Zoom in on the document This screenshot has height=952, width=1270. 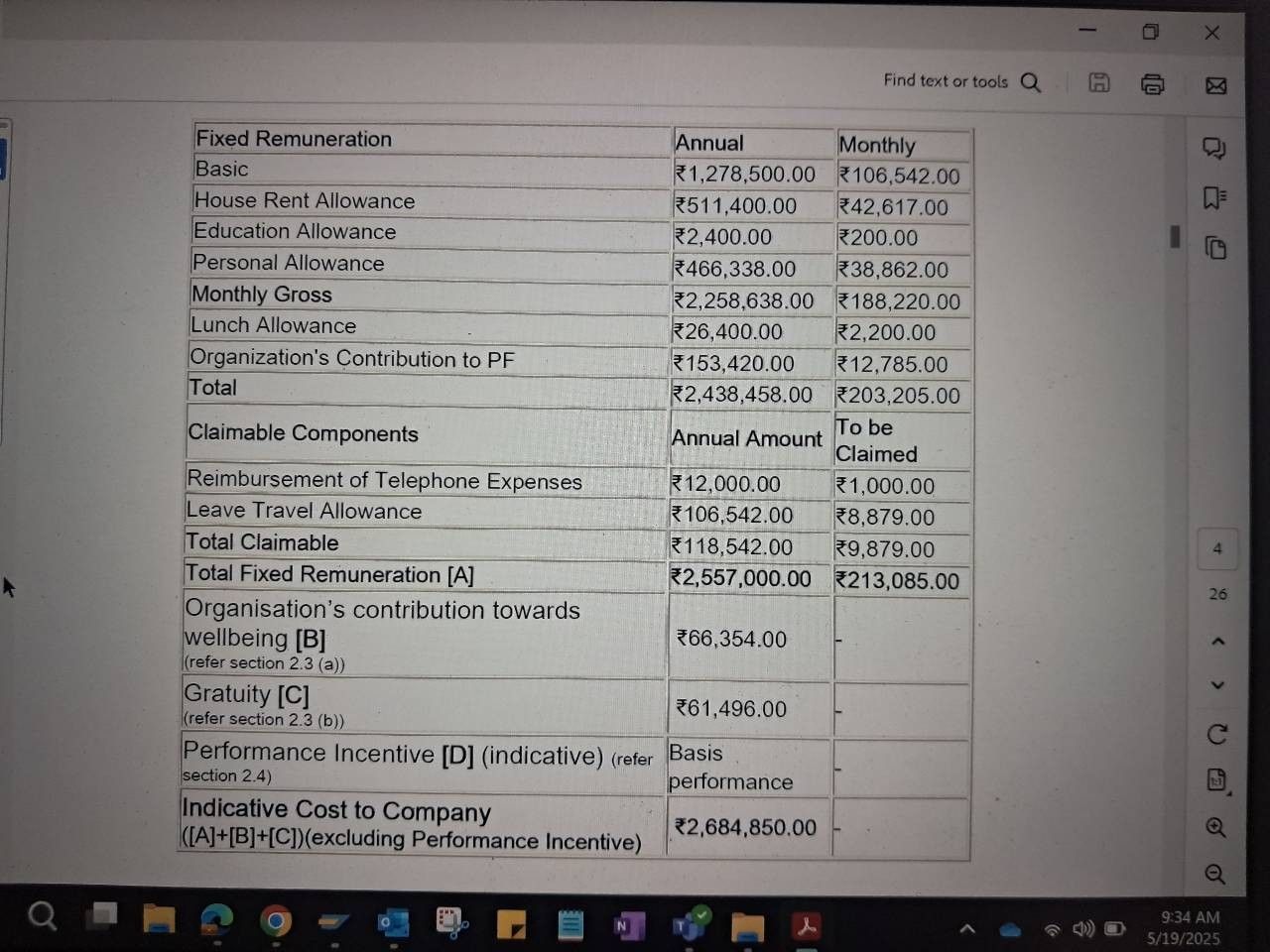[1215, 827]
